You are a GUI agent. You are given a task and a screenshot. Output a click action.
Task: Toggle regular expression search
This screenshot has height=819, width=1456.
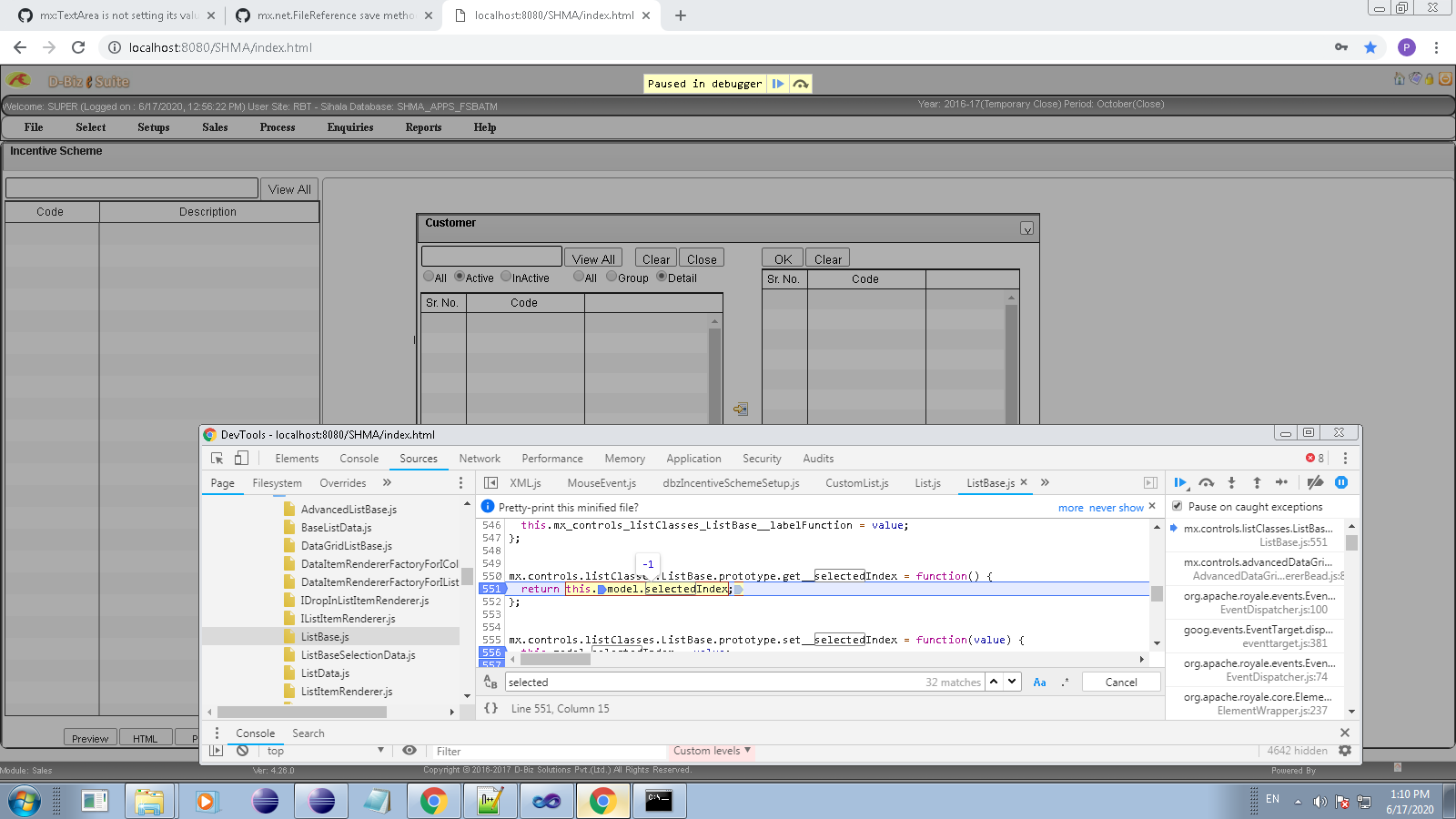pyautogui.click(x=1065, y=682)
